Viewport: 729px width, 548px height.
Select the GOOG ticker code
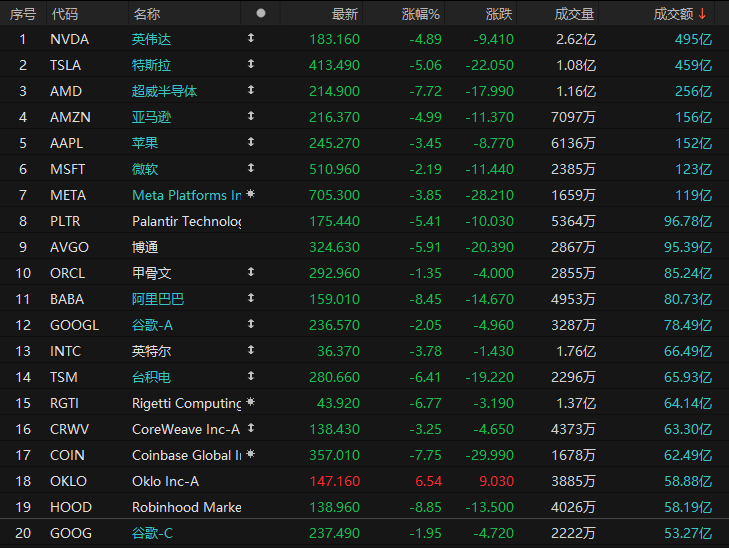pos(71,533)
